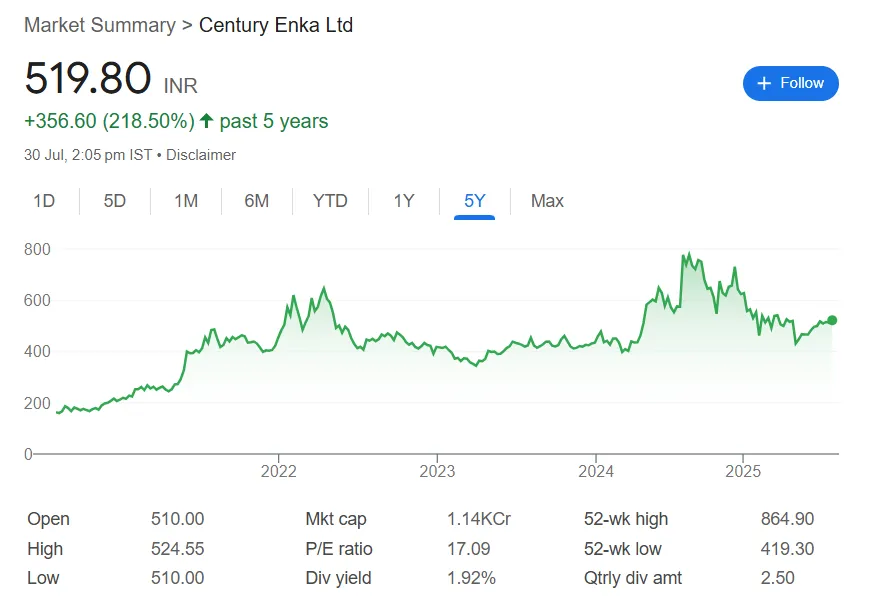
Task: Click the 400 y-axis label
Action: (37, 351)
